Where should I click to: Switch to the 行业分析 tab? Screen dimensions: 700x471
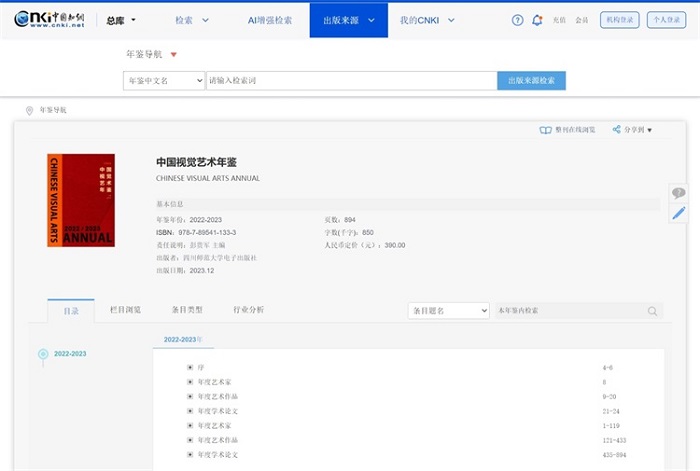pos(249,310)
